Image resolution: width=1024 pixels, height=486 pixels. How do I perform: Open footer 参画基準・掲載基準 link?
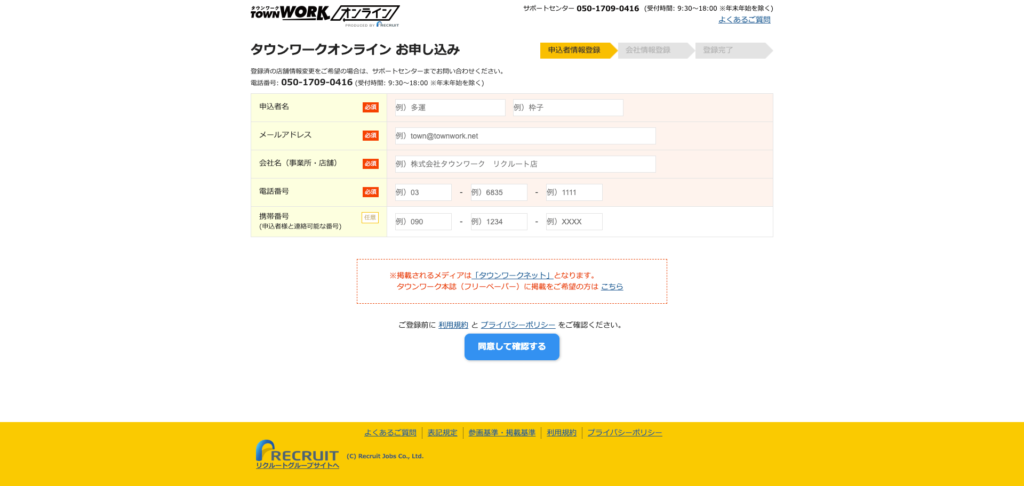pyautogui.click(x=502, y=432)
